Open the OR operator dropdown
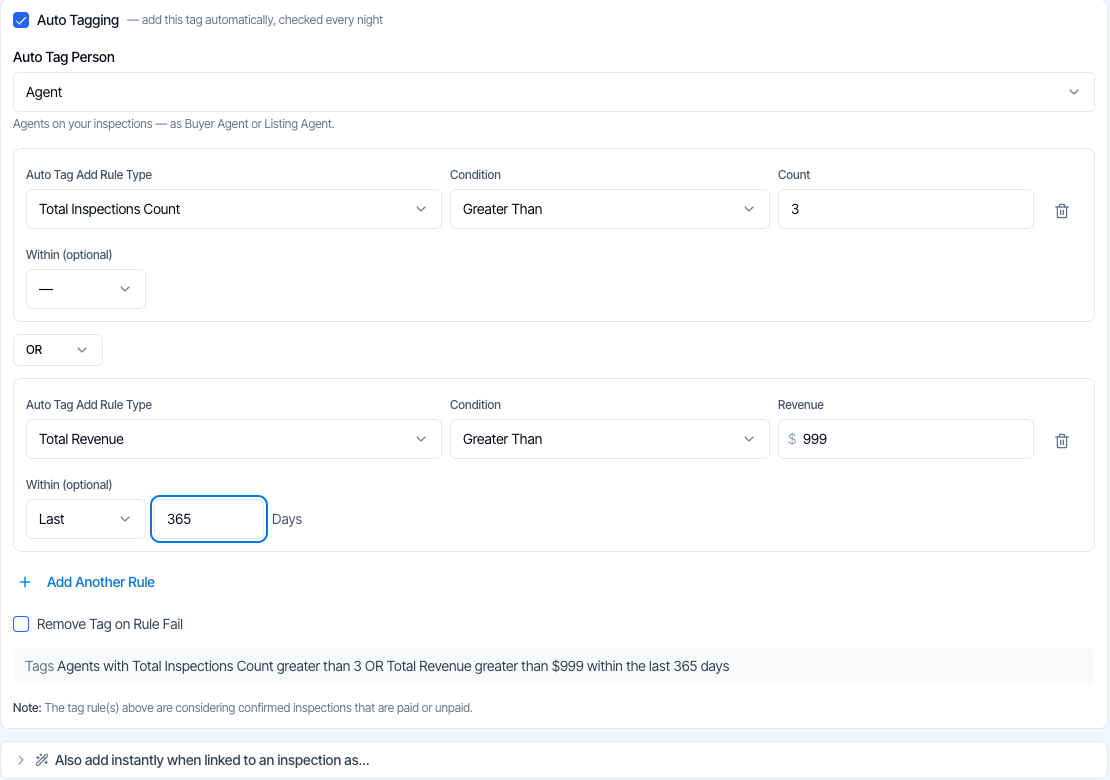Viewport: 1110px width, 780px height. 58,350
